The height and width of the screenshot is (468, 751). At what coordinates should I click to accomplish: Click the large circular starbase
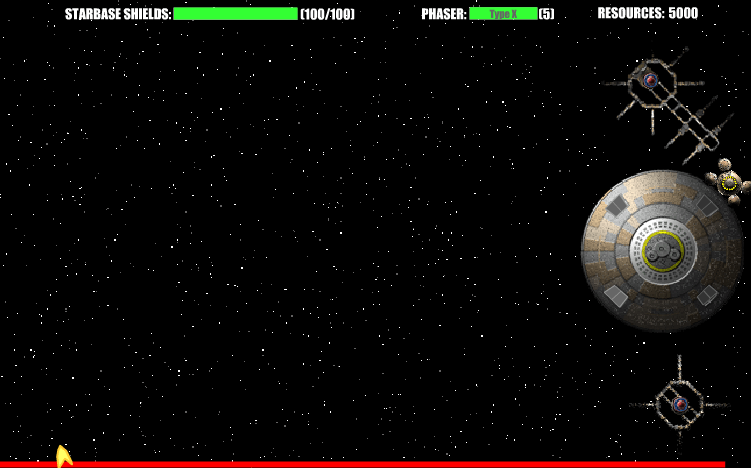coord(663,251)
